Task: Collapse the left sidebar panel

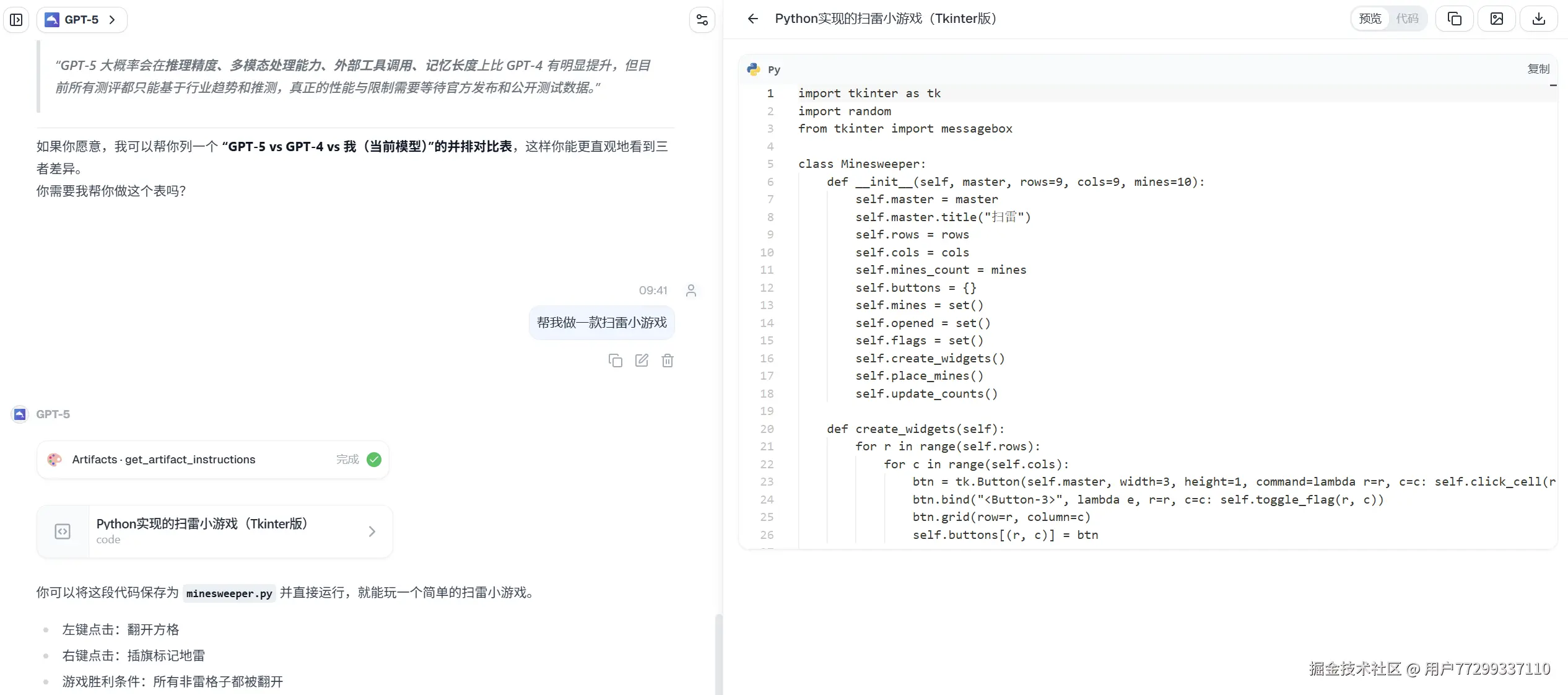Action: pos(16,19)
